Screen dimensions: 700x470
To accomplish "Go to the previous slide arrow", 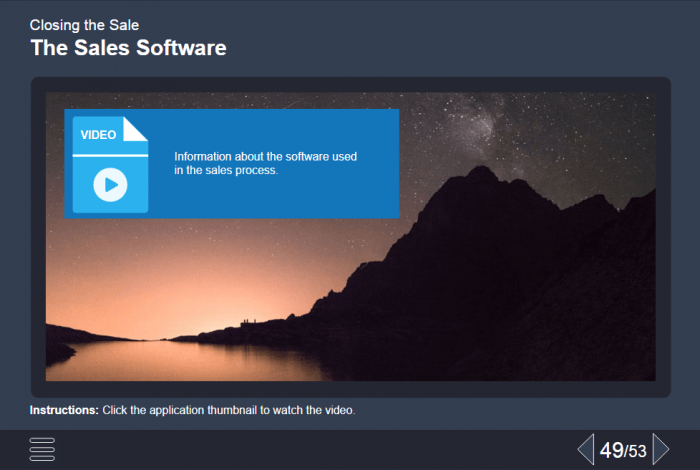I will (x=585, y=449).
